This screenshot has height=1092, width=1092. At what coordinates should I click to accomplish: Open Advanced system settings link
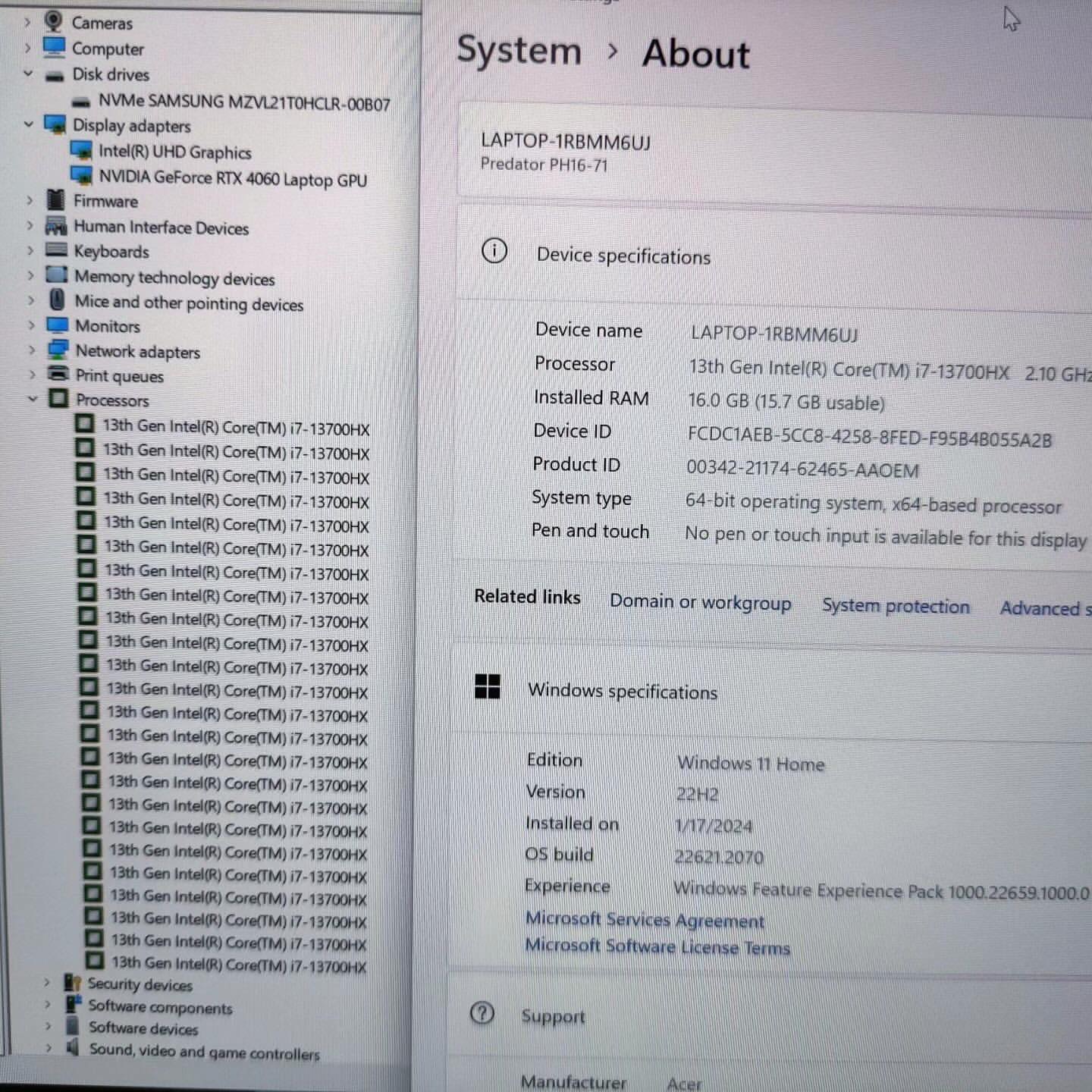[1046, 608]
